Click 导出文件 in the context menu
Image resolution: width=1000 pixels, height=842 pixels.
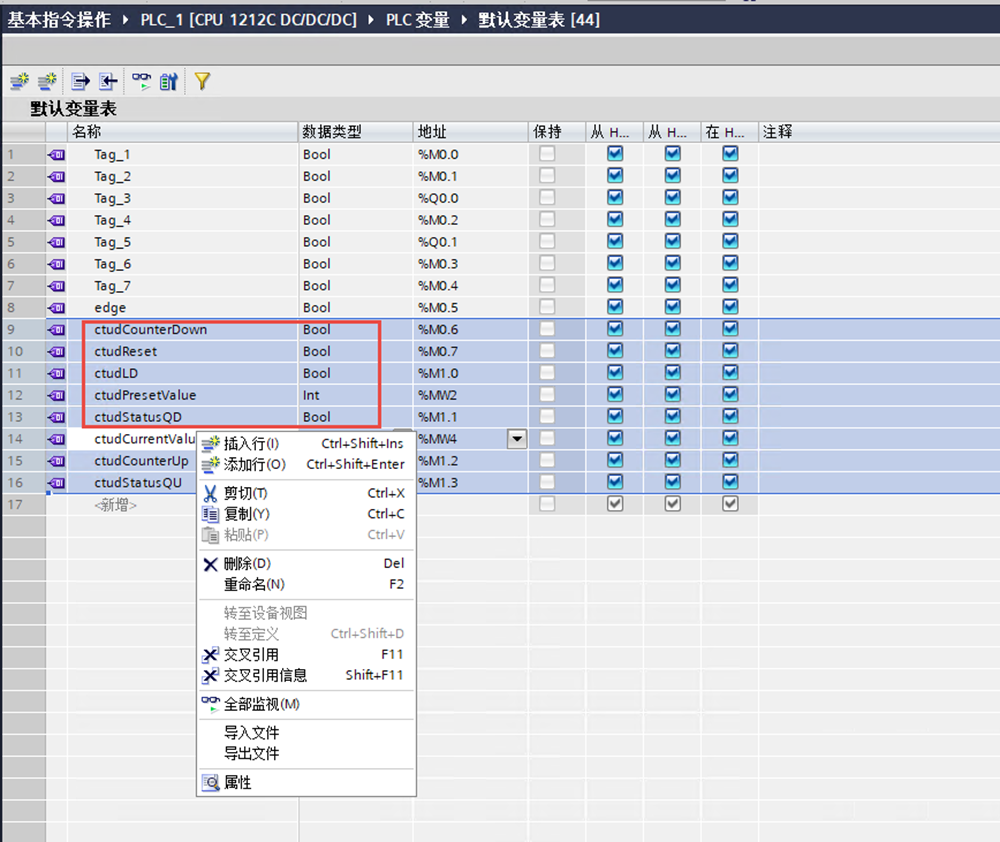point(251,754)
